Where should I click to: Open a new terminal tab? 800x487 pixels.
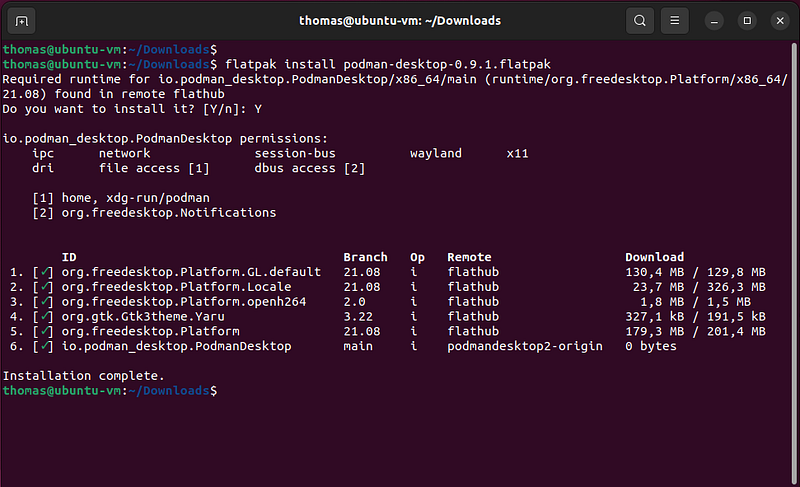coord(21,21)
